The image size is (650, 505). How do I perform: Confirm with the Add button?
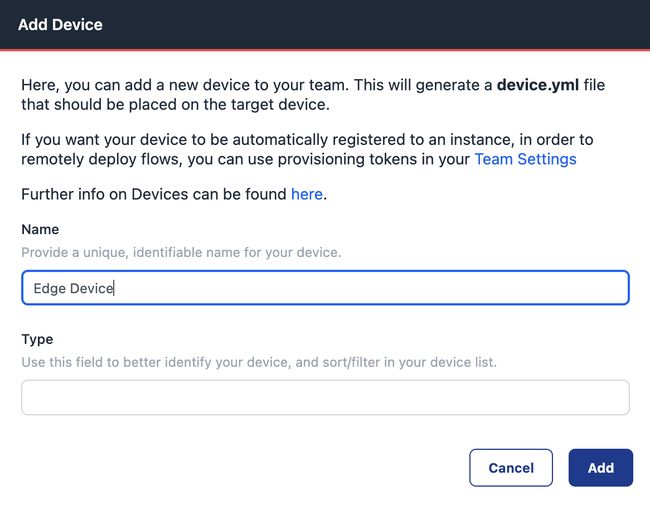point(600,467)
